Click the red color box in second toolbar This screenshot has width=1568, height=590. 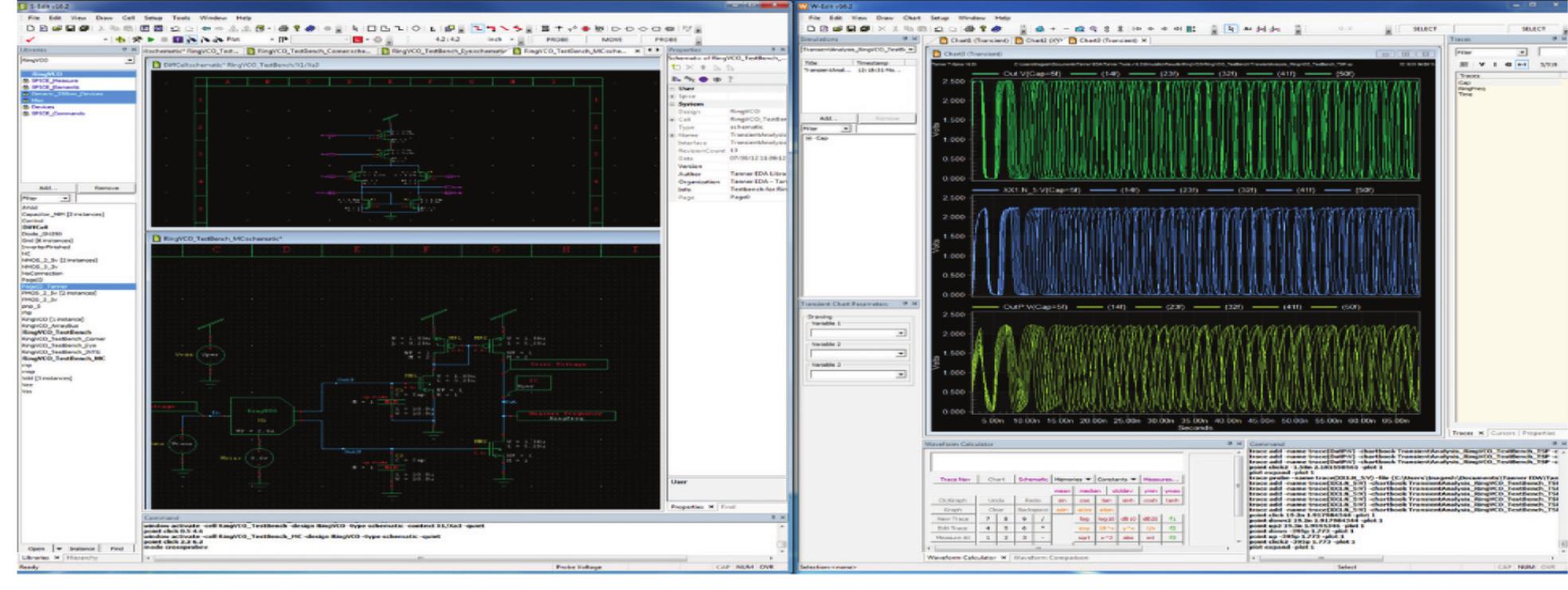coord(358,39)
